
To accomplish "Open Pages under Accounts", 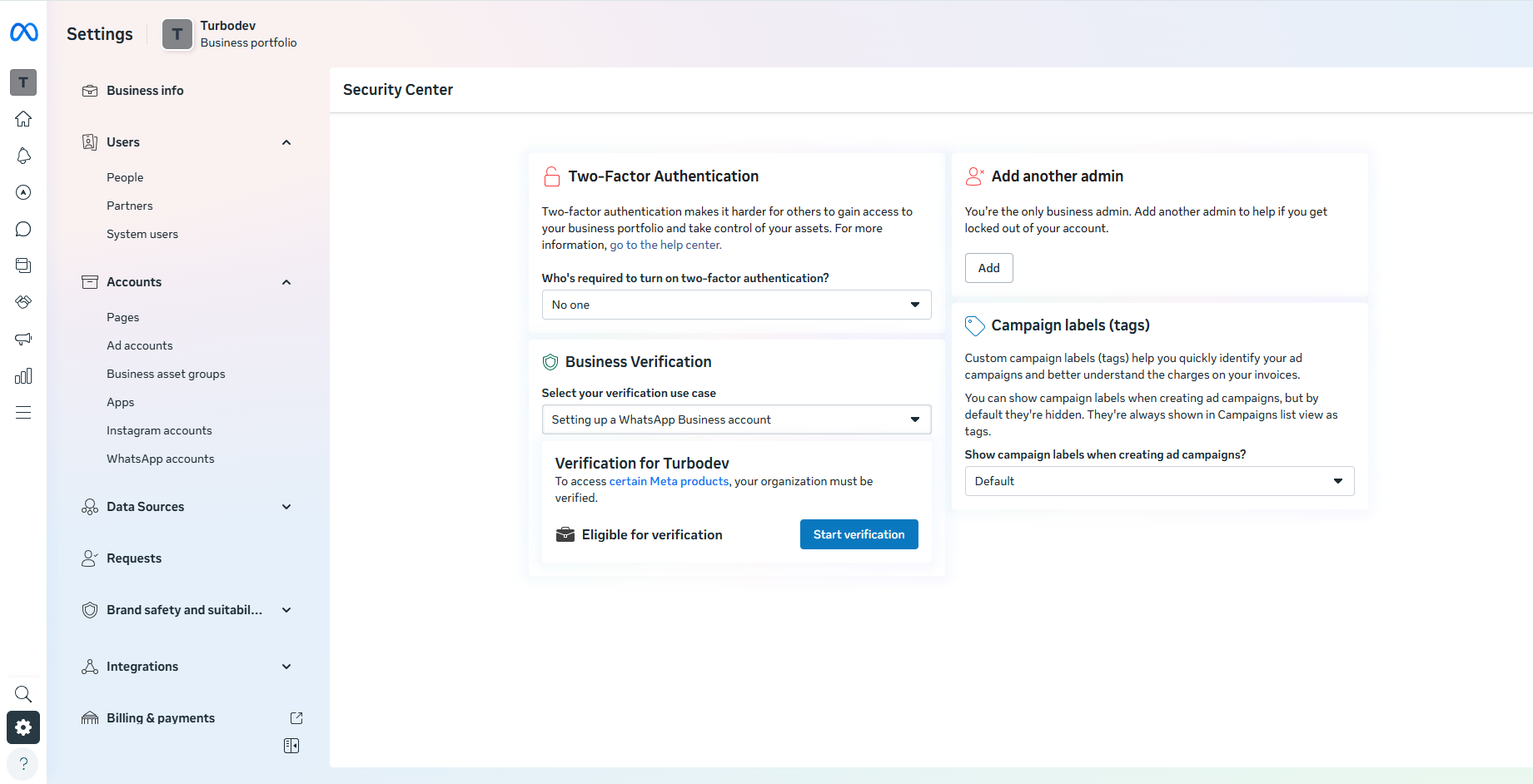I will click(x=122, y=317).
